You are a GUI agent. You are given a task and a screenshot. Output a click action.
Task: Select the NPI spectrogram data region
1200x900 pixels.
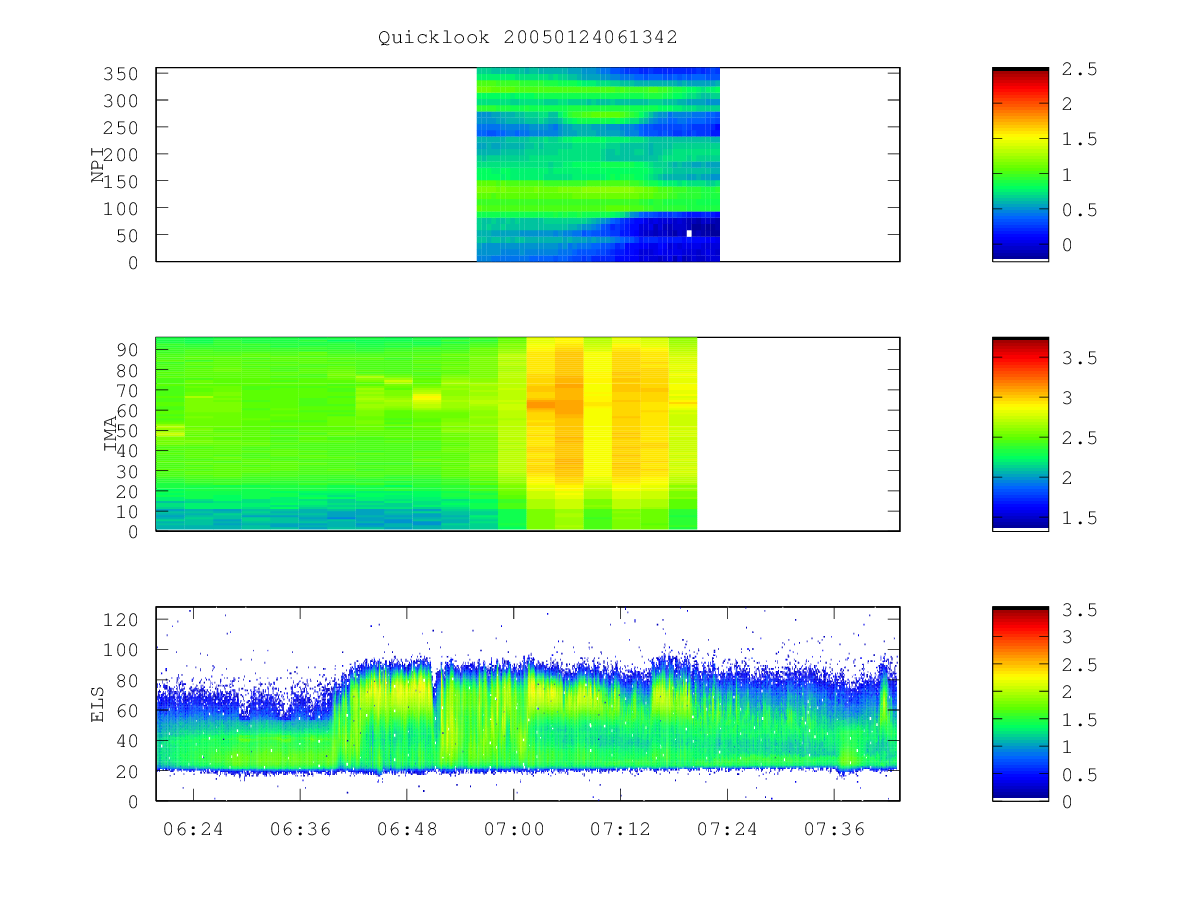[x=598, y=164]
